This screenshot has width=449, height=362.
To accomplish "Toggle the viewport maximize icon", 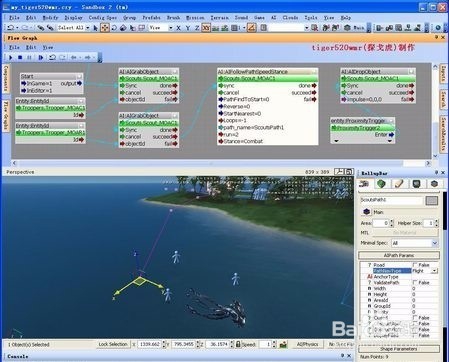I will tap(349, 172).
